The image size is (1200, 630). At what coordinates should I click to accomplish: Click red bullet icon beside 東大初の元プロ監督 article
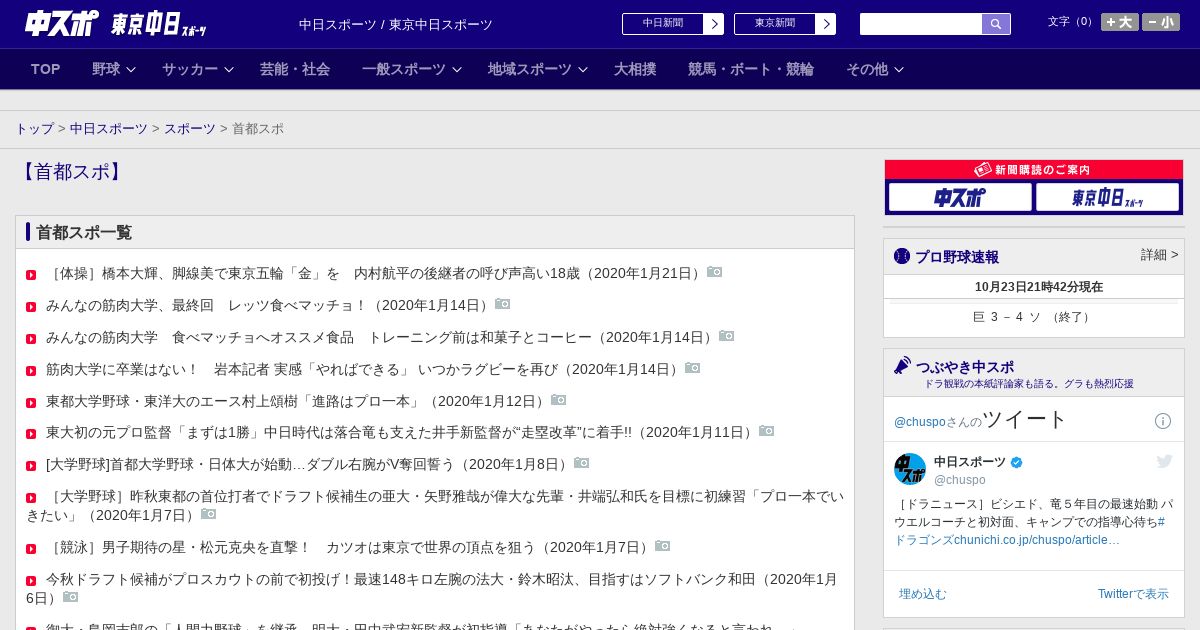31,434
